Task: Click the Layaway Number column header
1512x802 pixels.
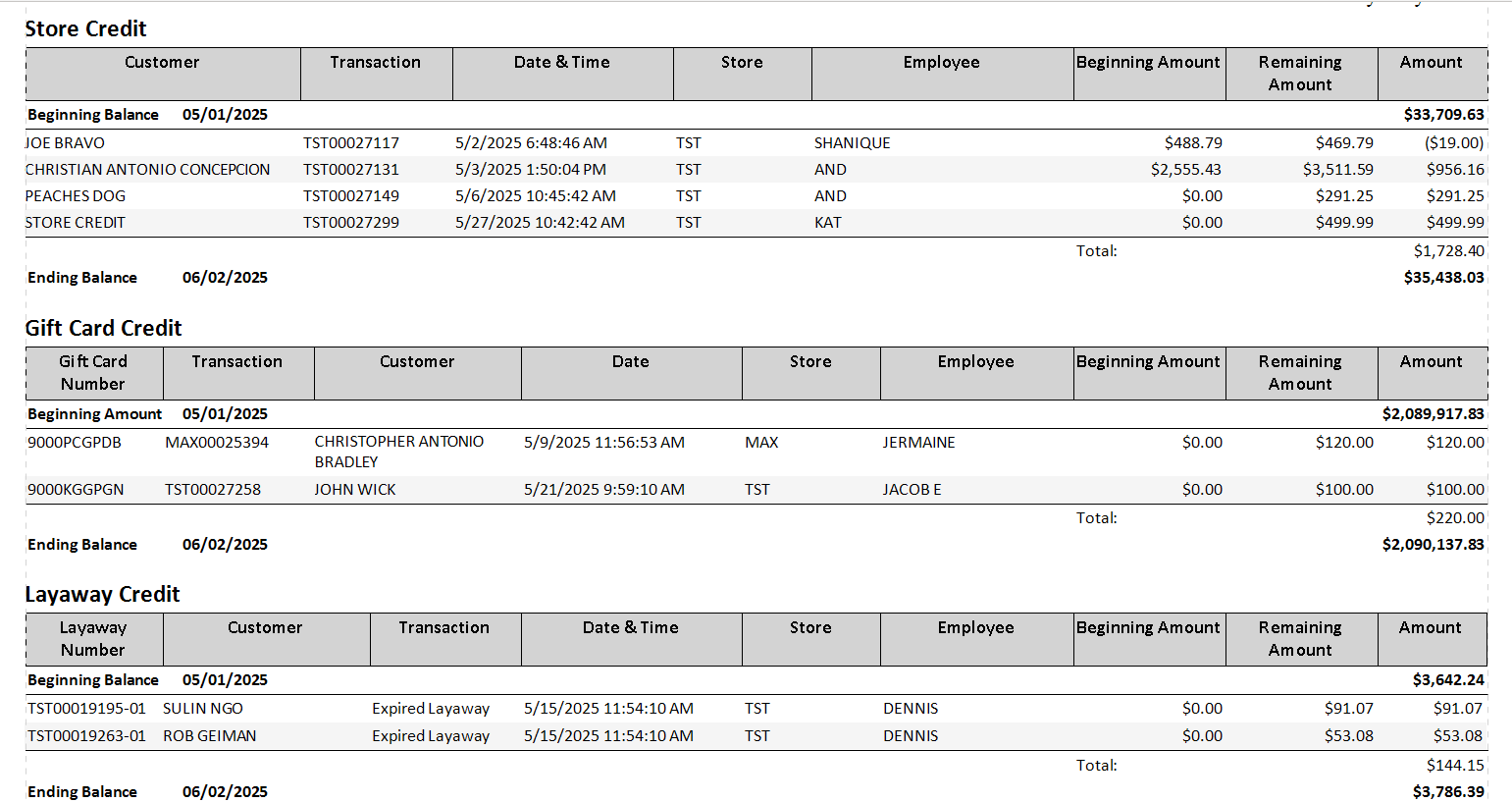Action: click(x=93, y=639)
